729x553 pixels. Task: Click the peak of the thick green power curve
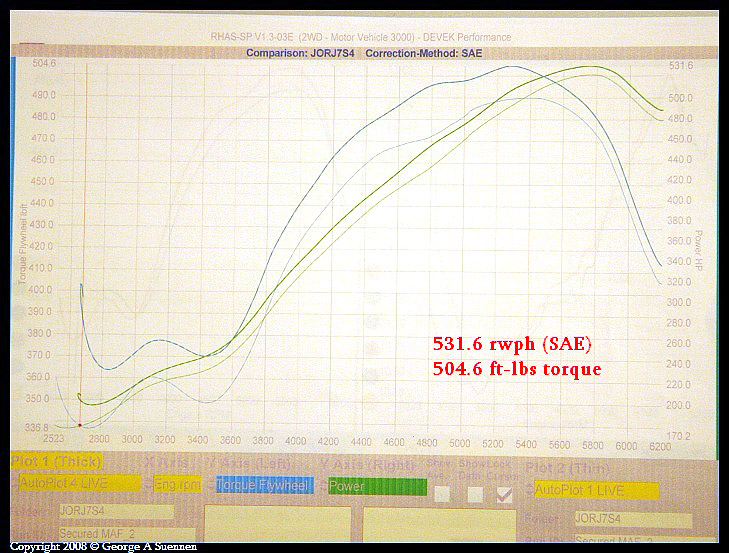[592, 68]
